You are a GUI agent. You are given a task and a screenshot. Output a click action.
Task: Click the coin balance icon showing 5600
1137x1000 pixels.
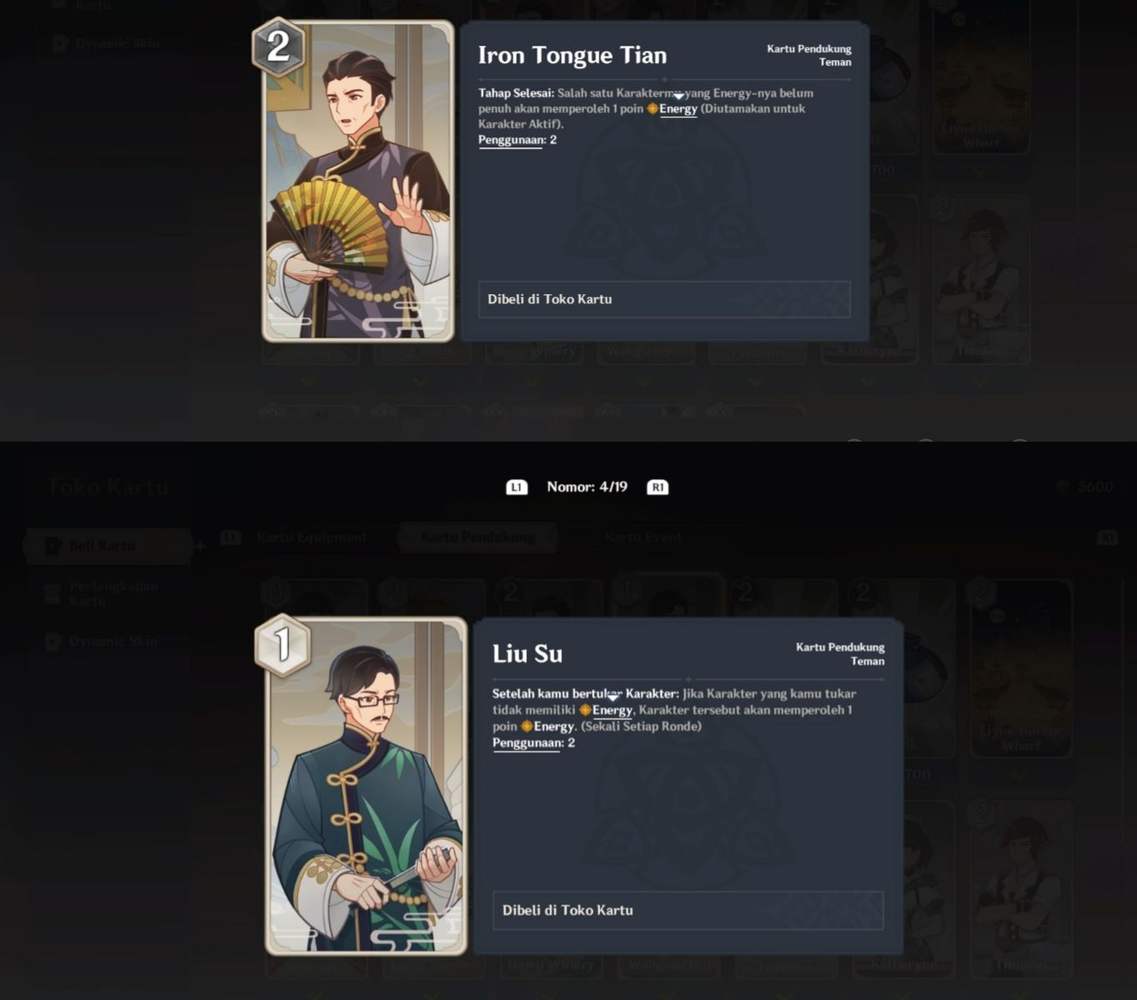[1062, 487]
